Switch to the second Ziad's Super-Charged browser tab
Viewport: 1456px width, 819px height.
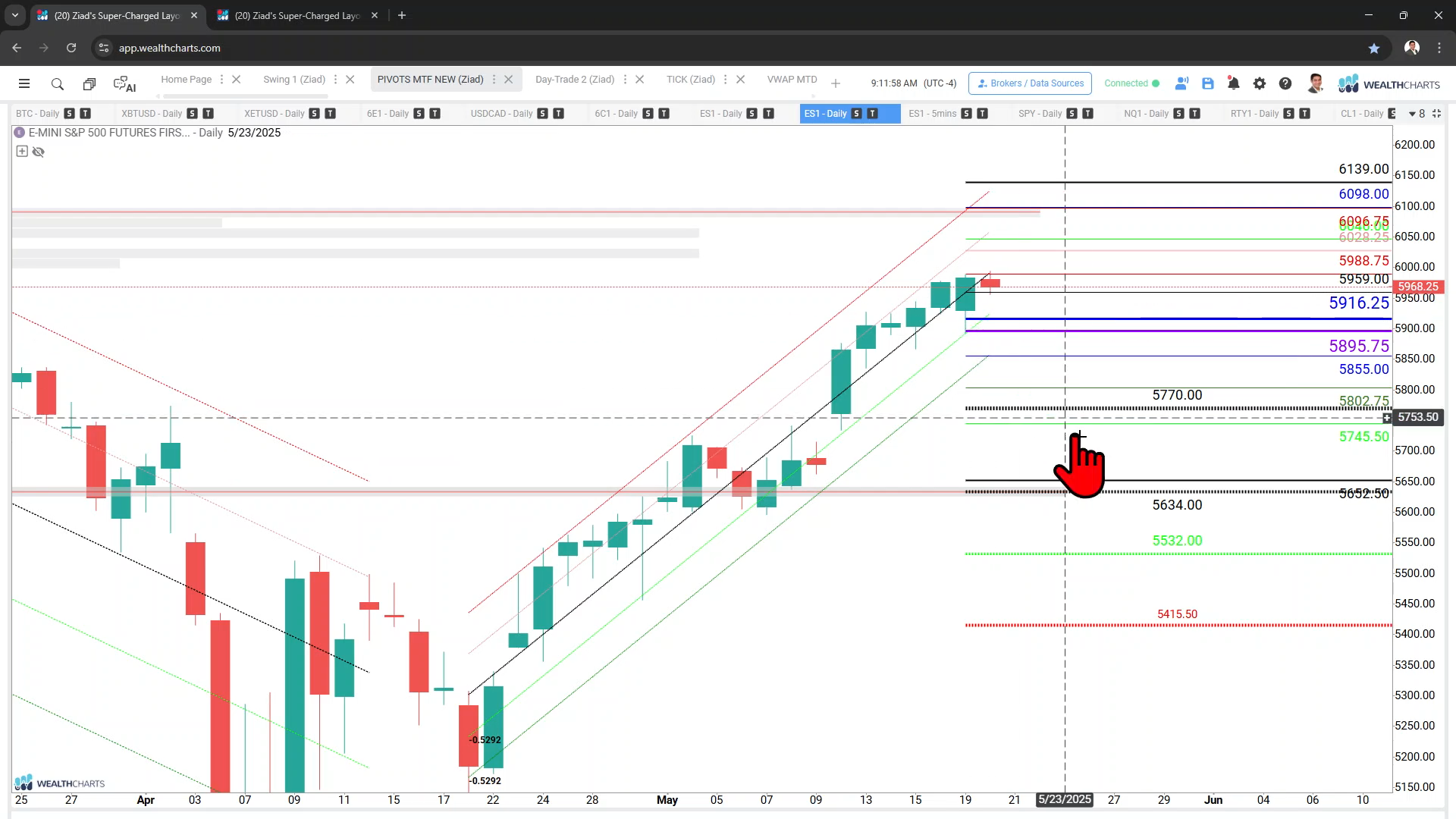pos(297,15)
